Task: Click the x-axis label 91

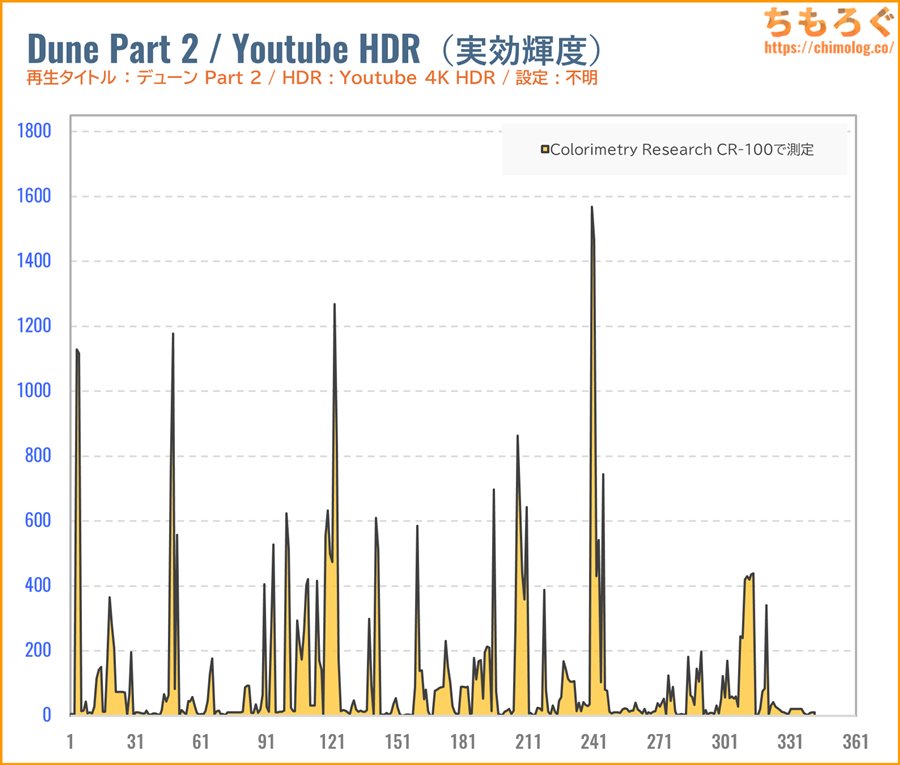Action: click(x=266, y=741)
